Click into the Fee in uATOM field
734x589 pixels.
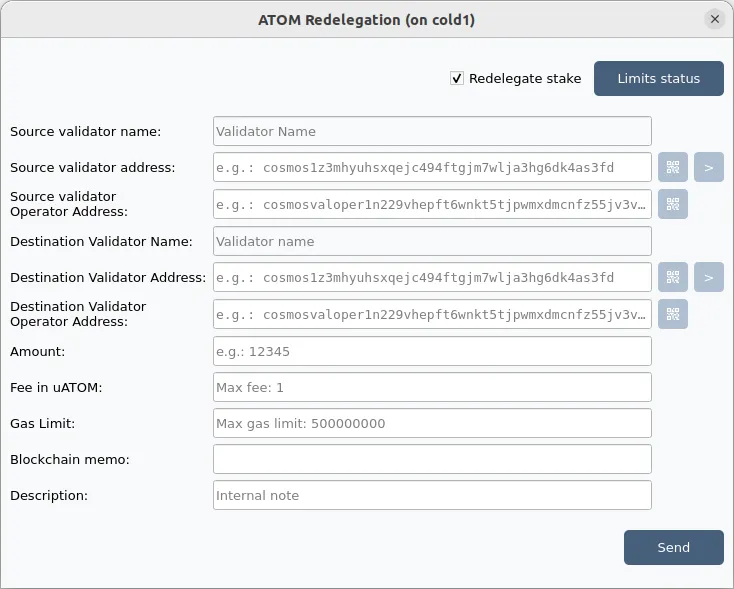point(432,387)
